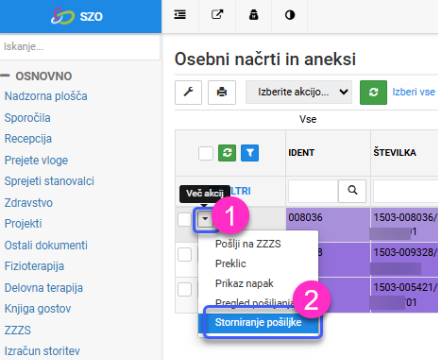Image resolution: width=438 pixels, height=360 pixels.
Task: Click the 'Vse' label above the table
Action: (x=308, y=119)
